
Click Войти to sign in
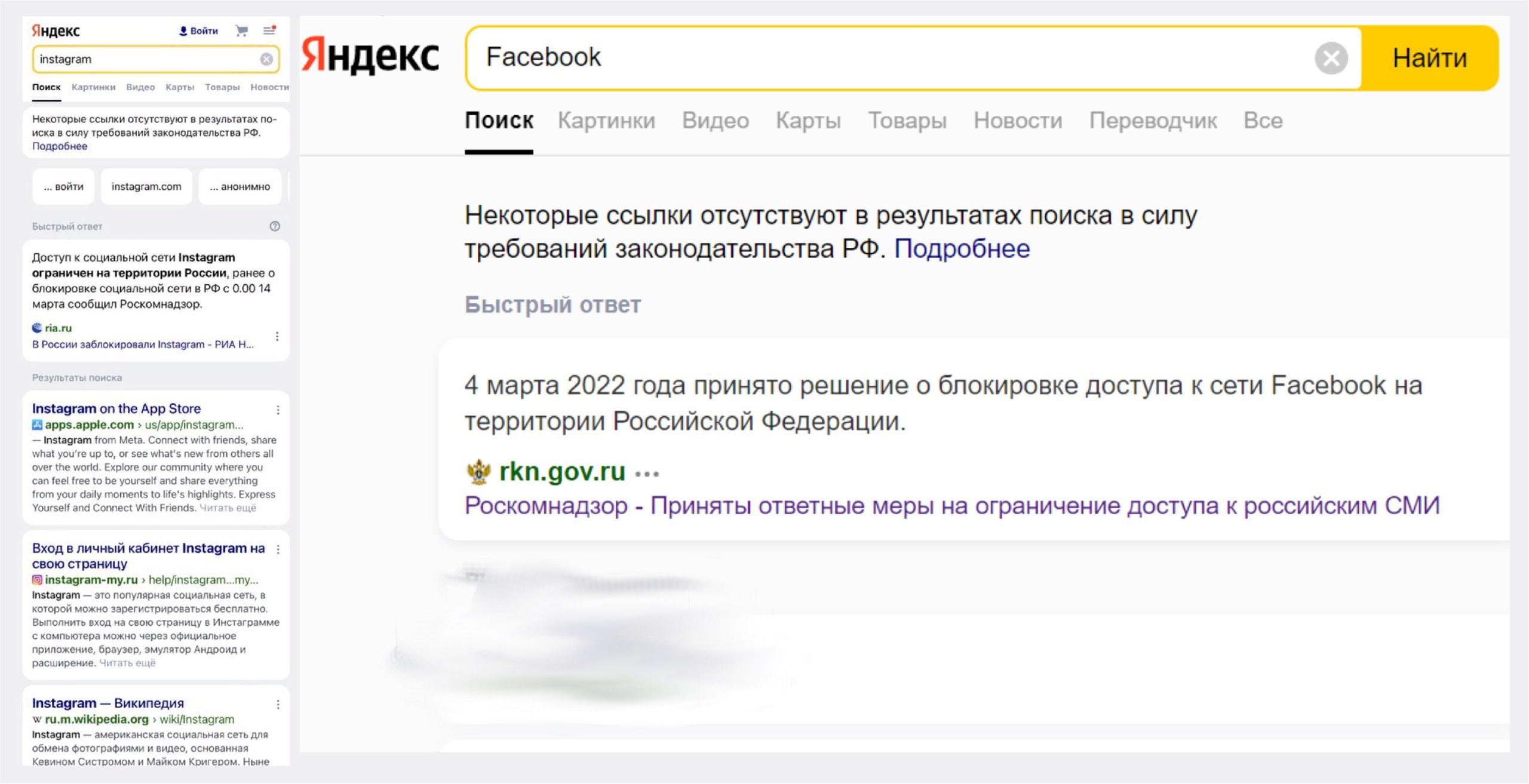point(199,30)
